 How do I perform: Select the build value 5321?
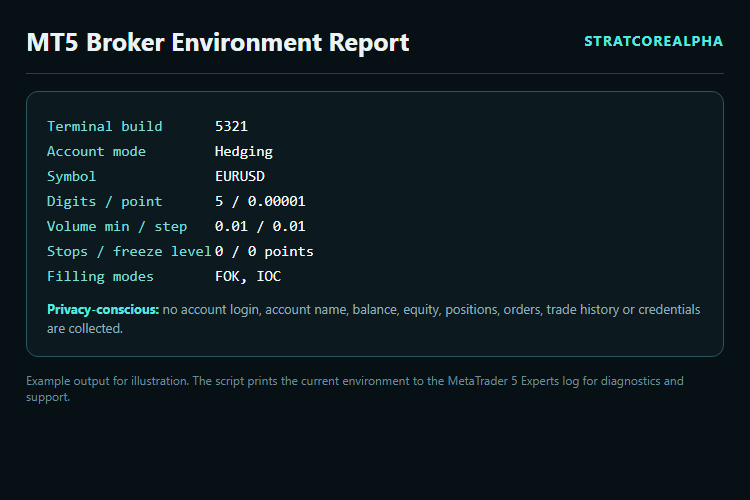(x=232, y=126)
